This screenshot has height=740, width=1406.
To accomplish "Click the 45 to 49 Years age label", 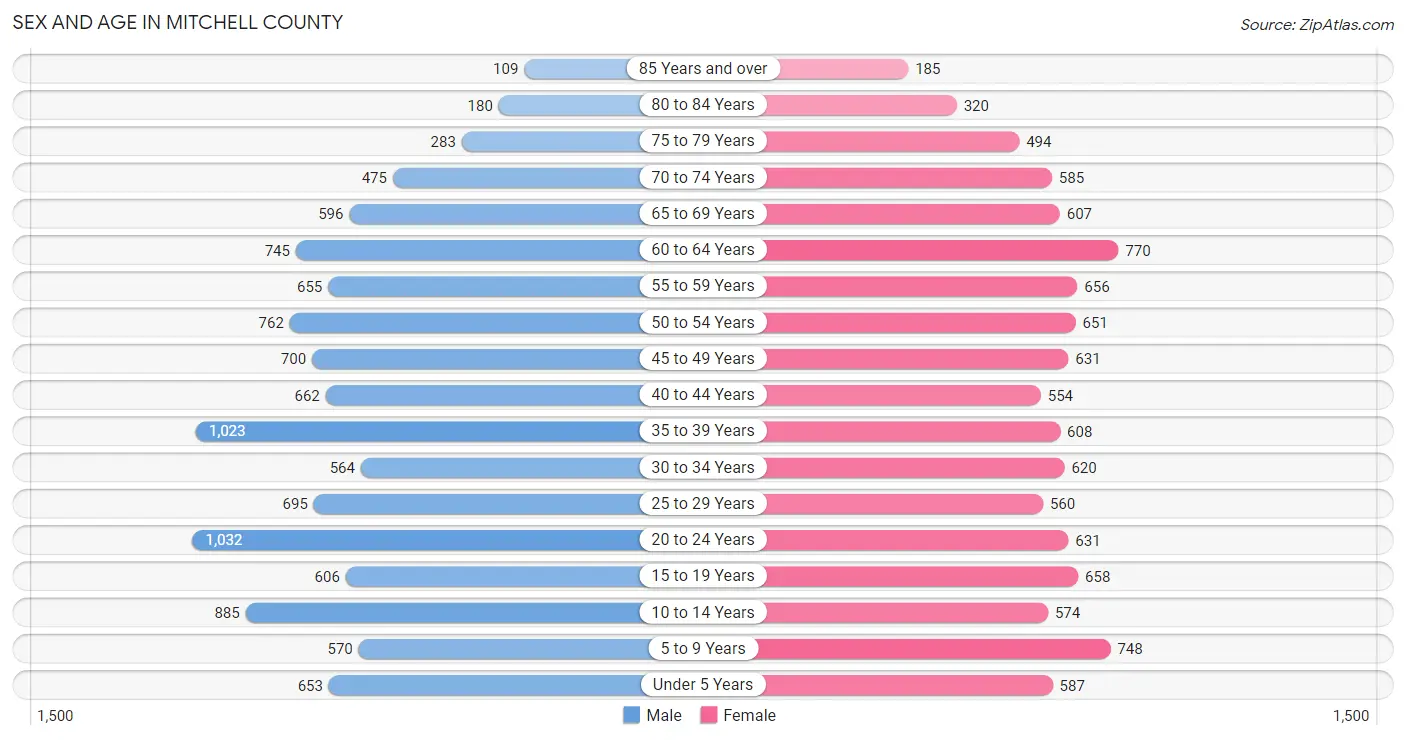I will coord(703,358).
